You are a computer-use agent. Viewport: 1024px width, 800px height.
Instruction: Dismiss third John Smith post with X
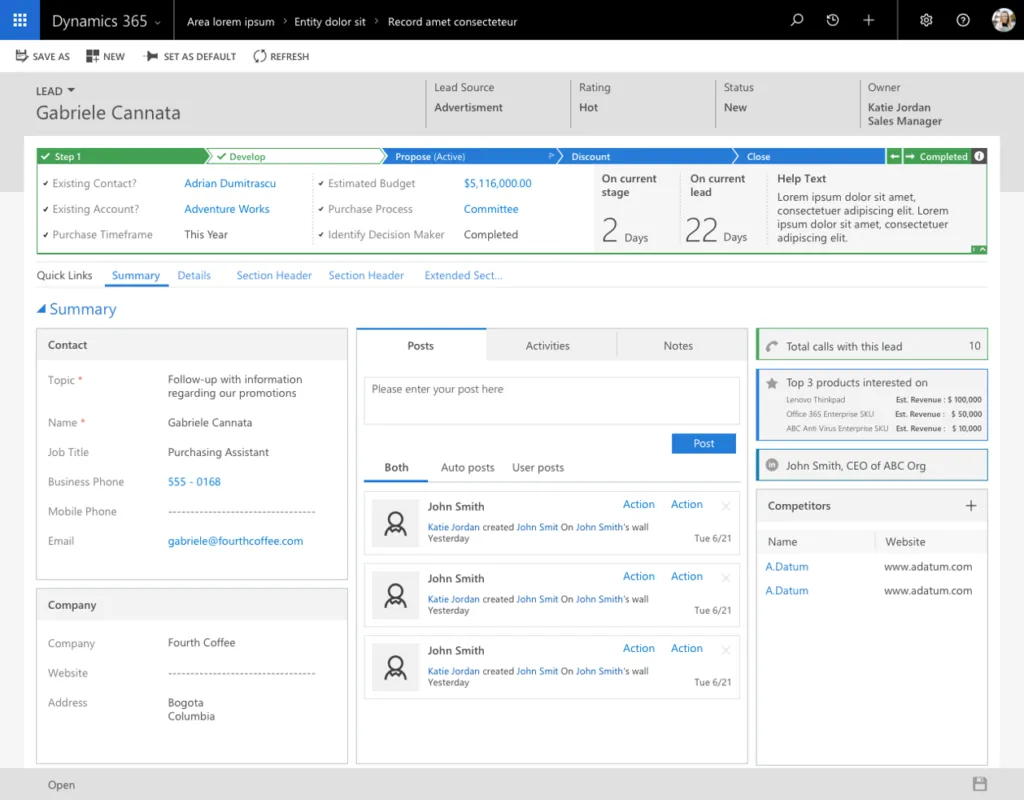pyautogui.click(x=726, y=649)
